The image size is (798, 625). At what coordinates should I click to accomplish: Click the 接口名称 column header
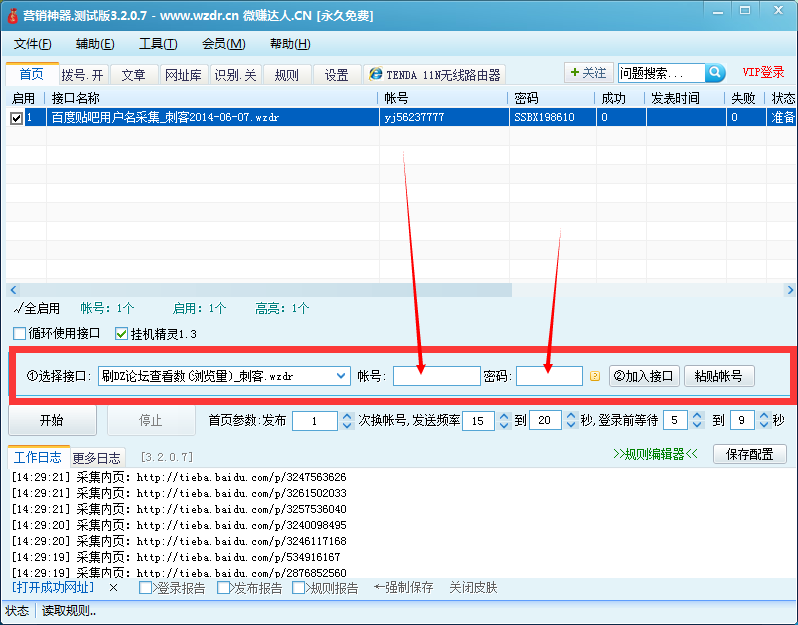[x=212, y=98]
